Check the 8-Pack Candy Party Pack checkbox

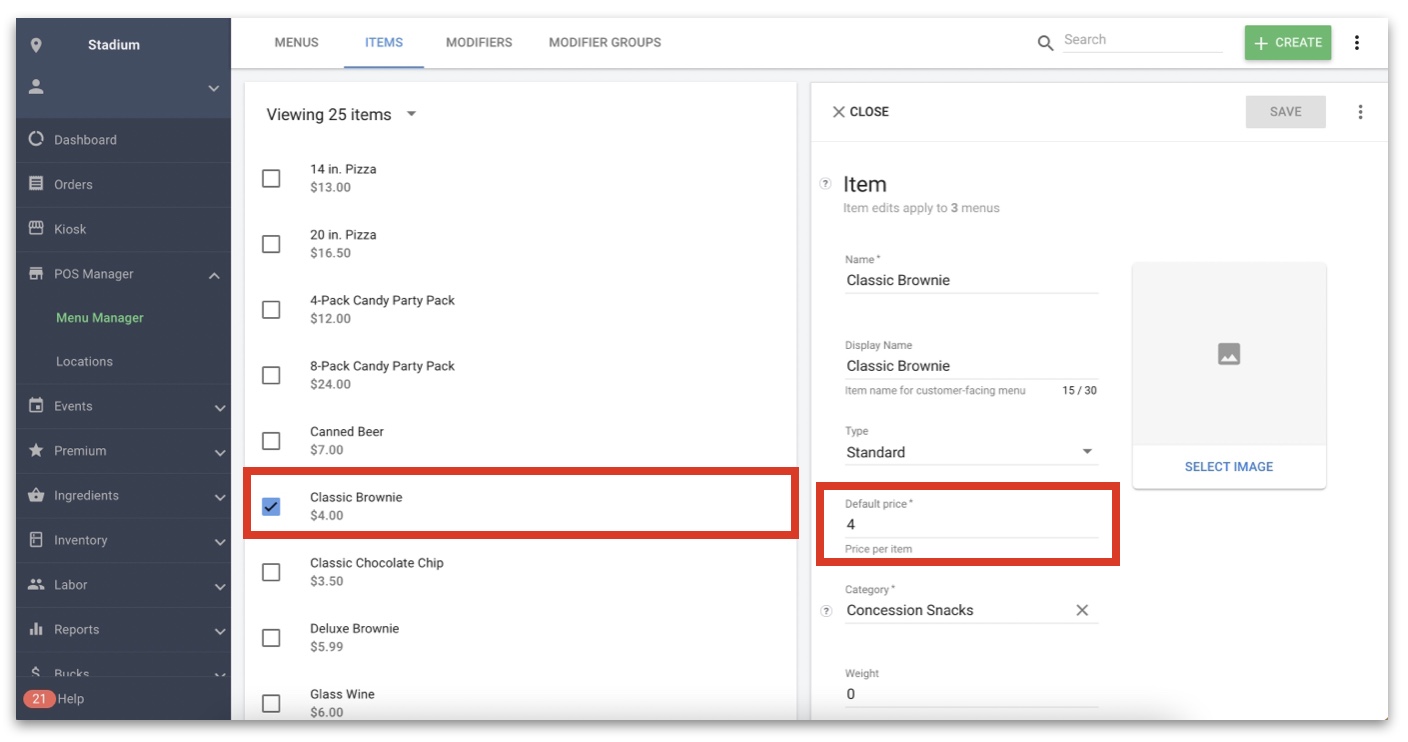tap(271, 375)
